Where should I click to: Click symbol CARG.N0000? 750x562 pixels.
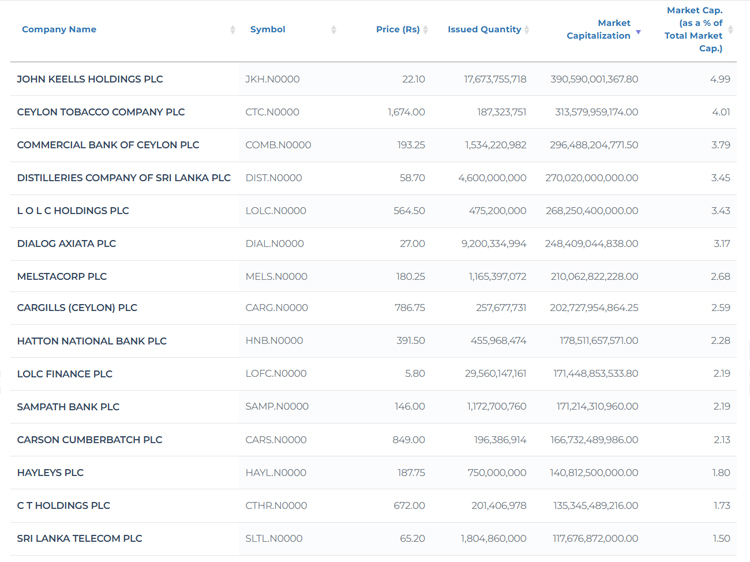pos(276,308)
